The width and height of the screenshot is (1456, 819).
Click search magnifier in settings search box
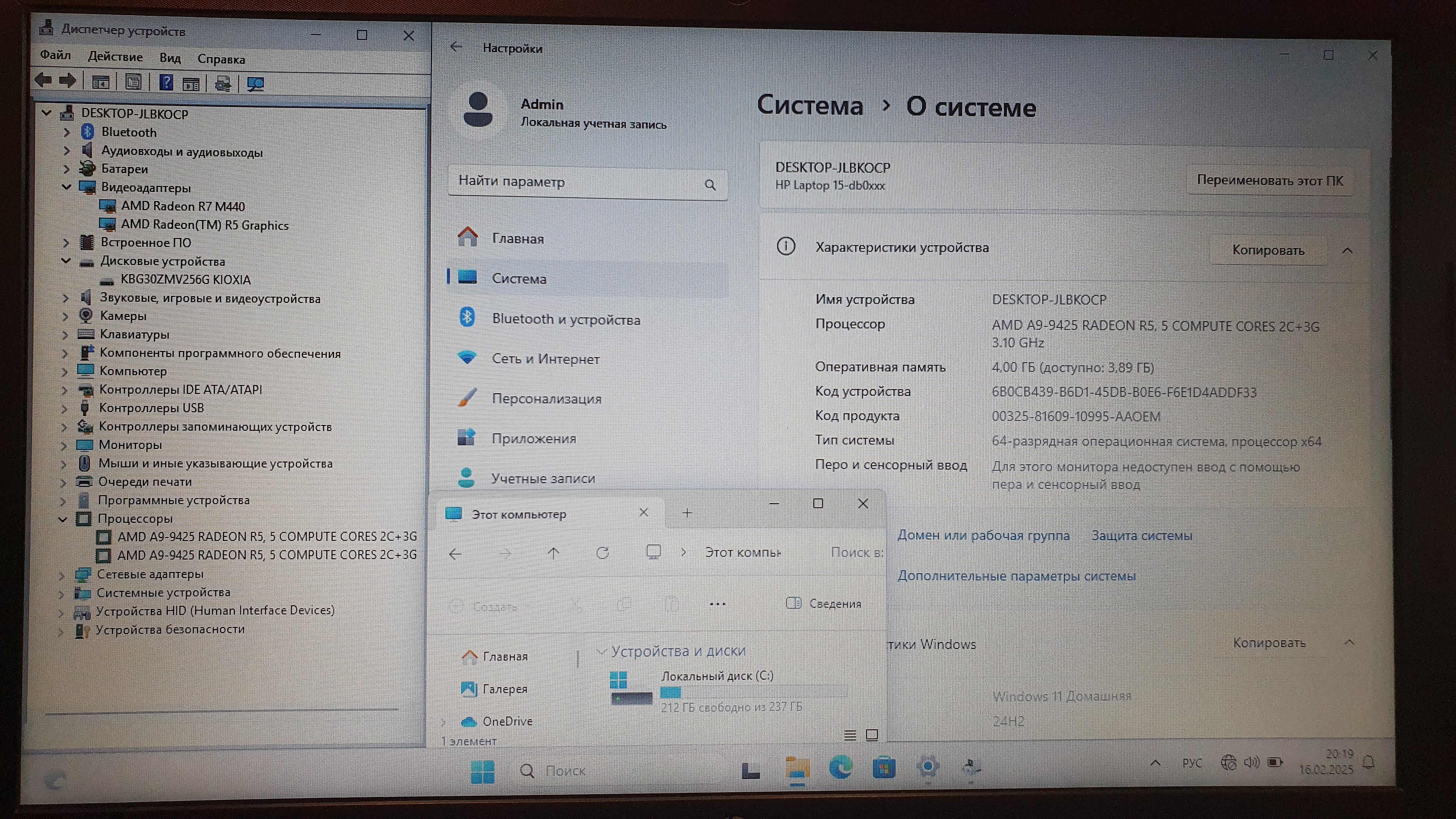[710, 185]
